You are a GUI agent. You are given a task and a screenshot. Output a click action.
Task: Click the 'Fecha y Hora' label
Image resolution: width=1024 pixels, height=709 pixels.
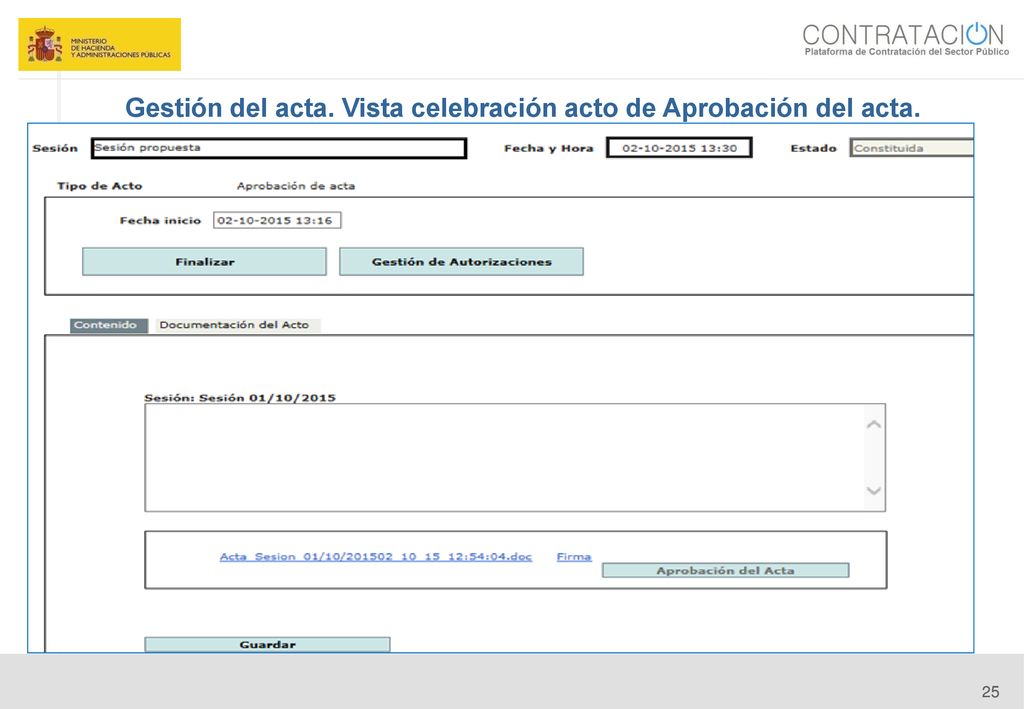tap(549, 148)
